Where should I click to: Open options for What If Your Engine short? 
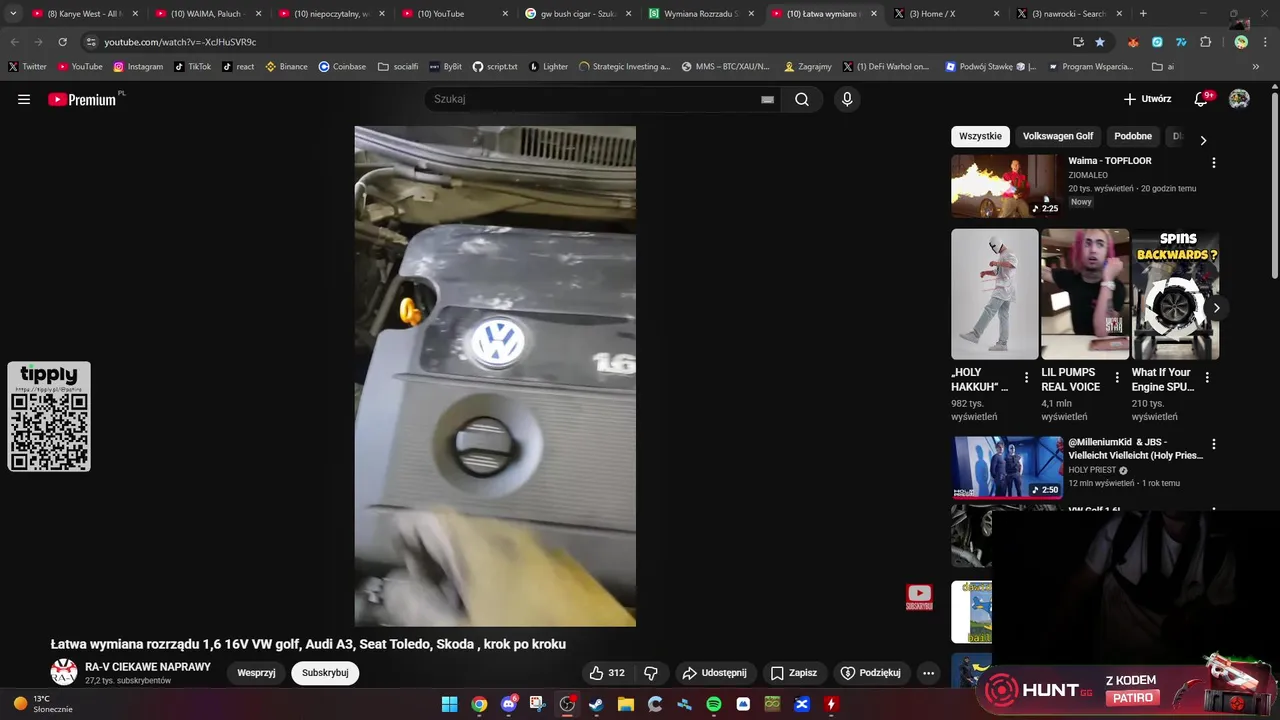click(1207, 378)
